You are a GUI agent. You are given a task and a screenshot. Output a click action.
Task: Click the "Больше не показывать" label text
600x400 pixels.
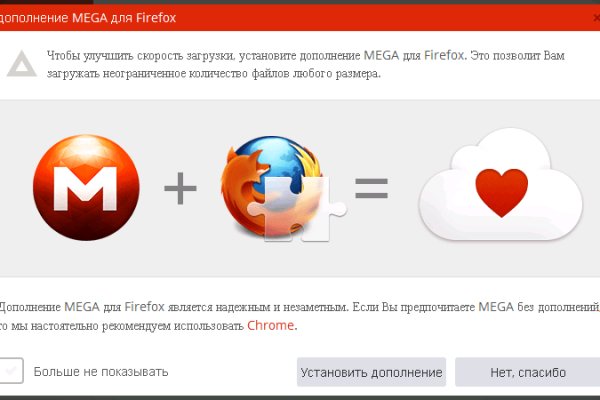click(101, 372)
